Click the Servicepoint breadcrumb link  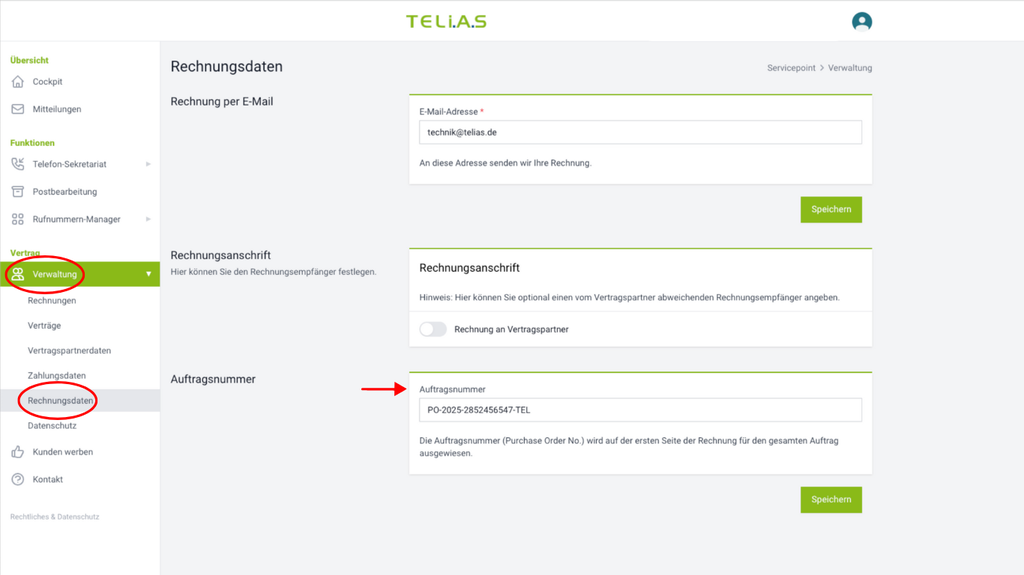(791, 68)
